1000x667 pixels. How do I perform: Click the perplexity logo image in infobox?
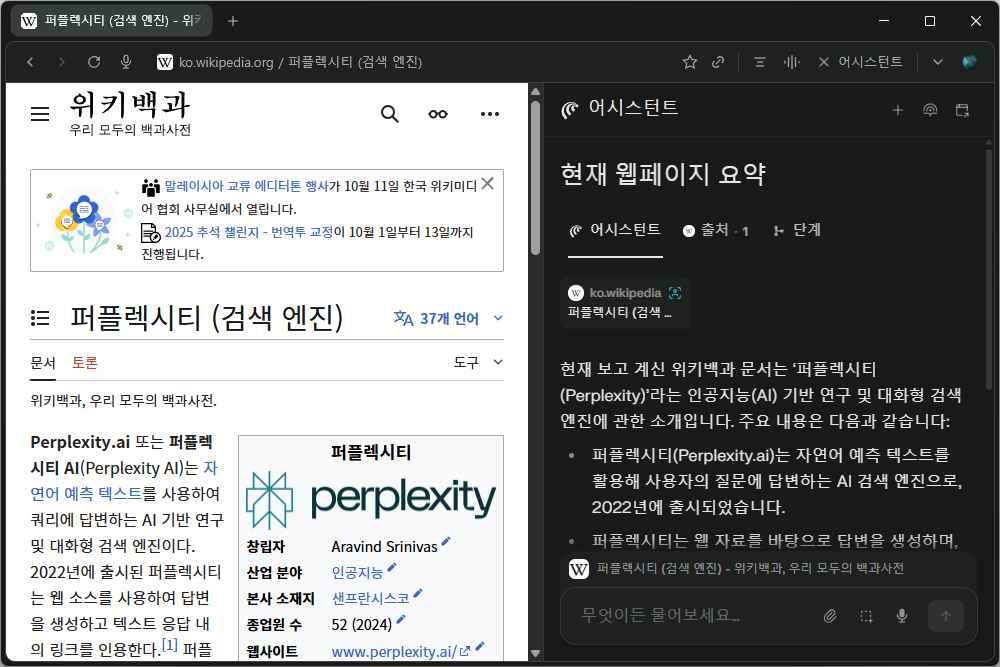[x=371, y=500]
